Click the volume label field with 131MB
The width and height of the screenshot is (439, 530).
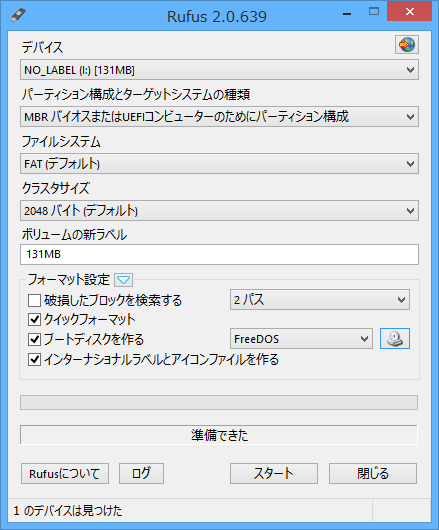[219, 254]
